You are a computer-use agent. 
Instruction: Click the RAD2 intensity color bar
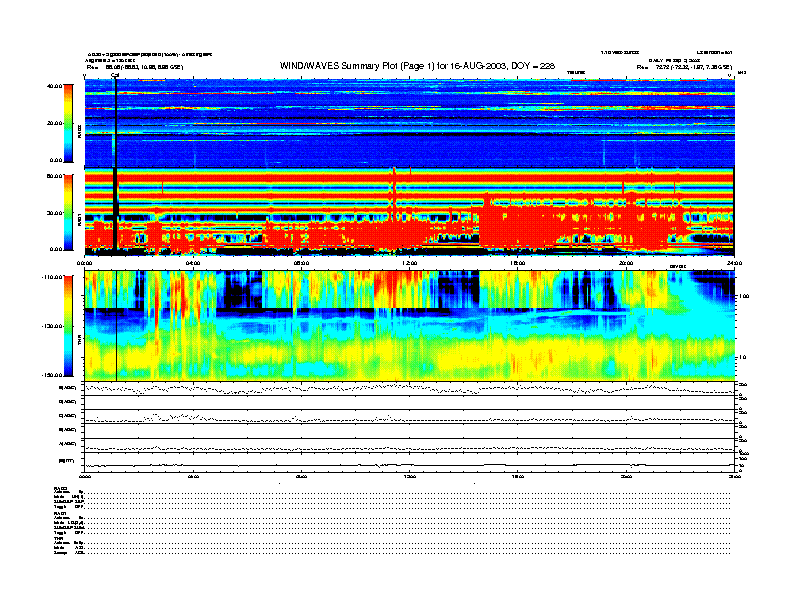[68, 123]
